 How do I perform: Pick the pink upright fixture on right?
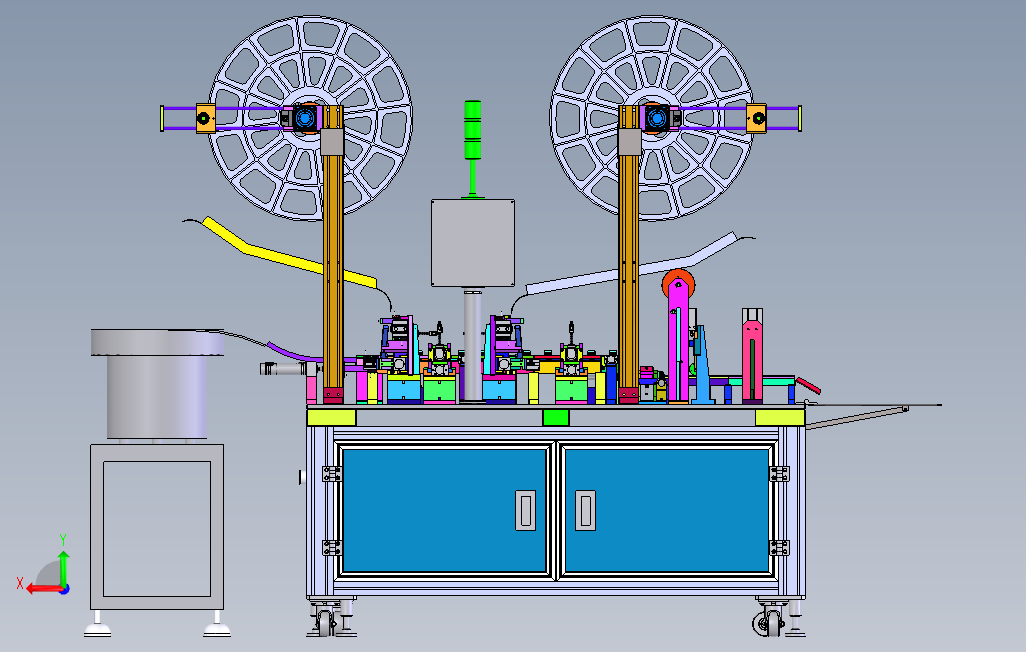coord(752,355)
